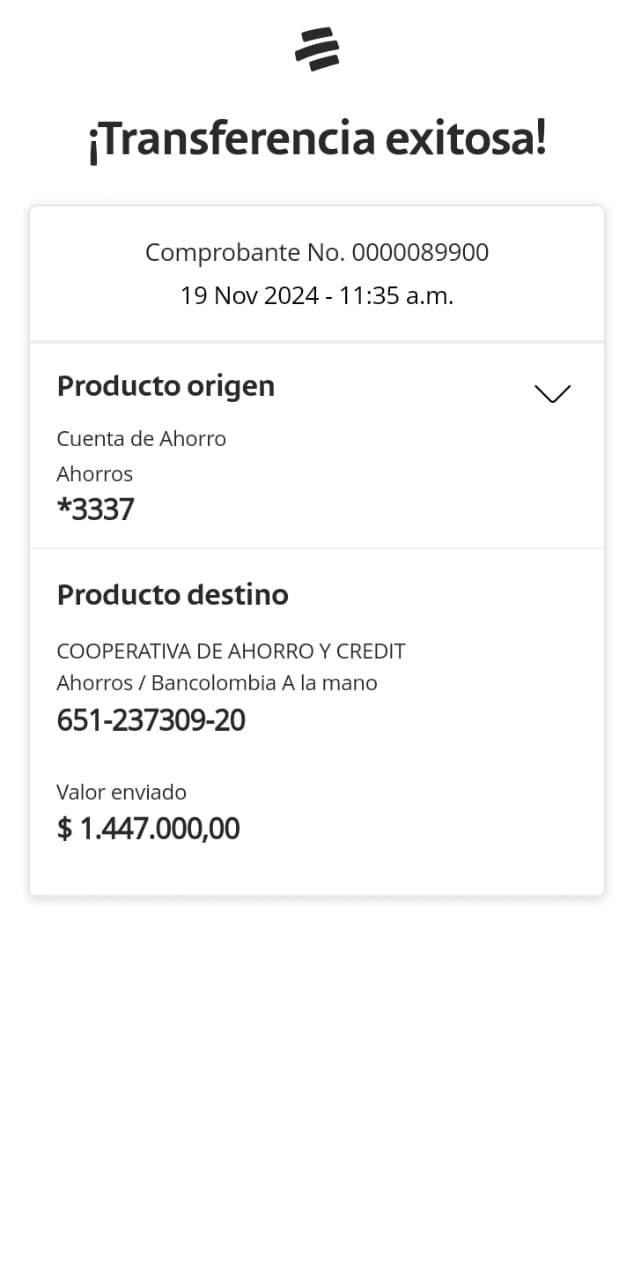Tap the Producto origen heading
Screen dimensions: 634x1280
(x=166, y=386)
